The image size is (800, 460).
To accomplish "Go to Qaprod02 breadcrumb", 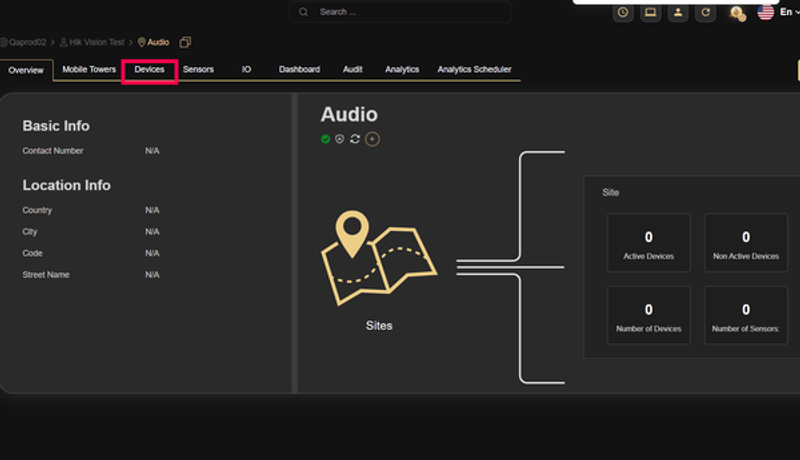I will pos(23,42).
